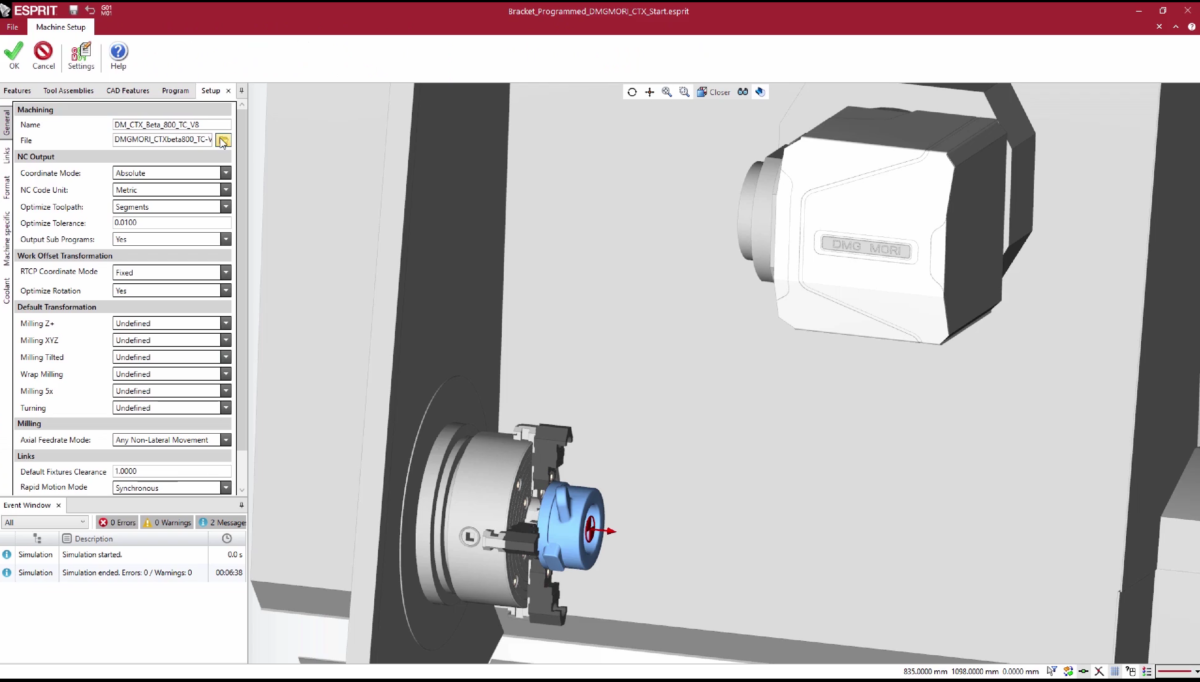Viewport: 1200px width, 682px height.
Task: Click the Description column header
Action: (x=134, y=538)
